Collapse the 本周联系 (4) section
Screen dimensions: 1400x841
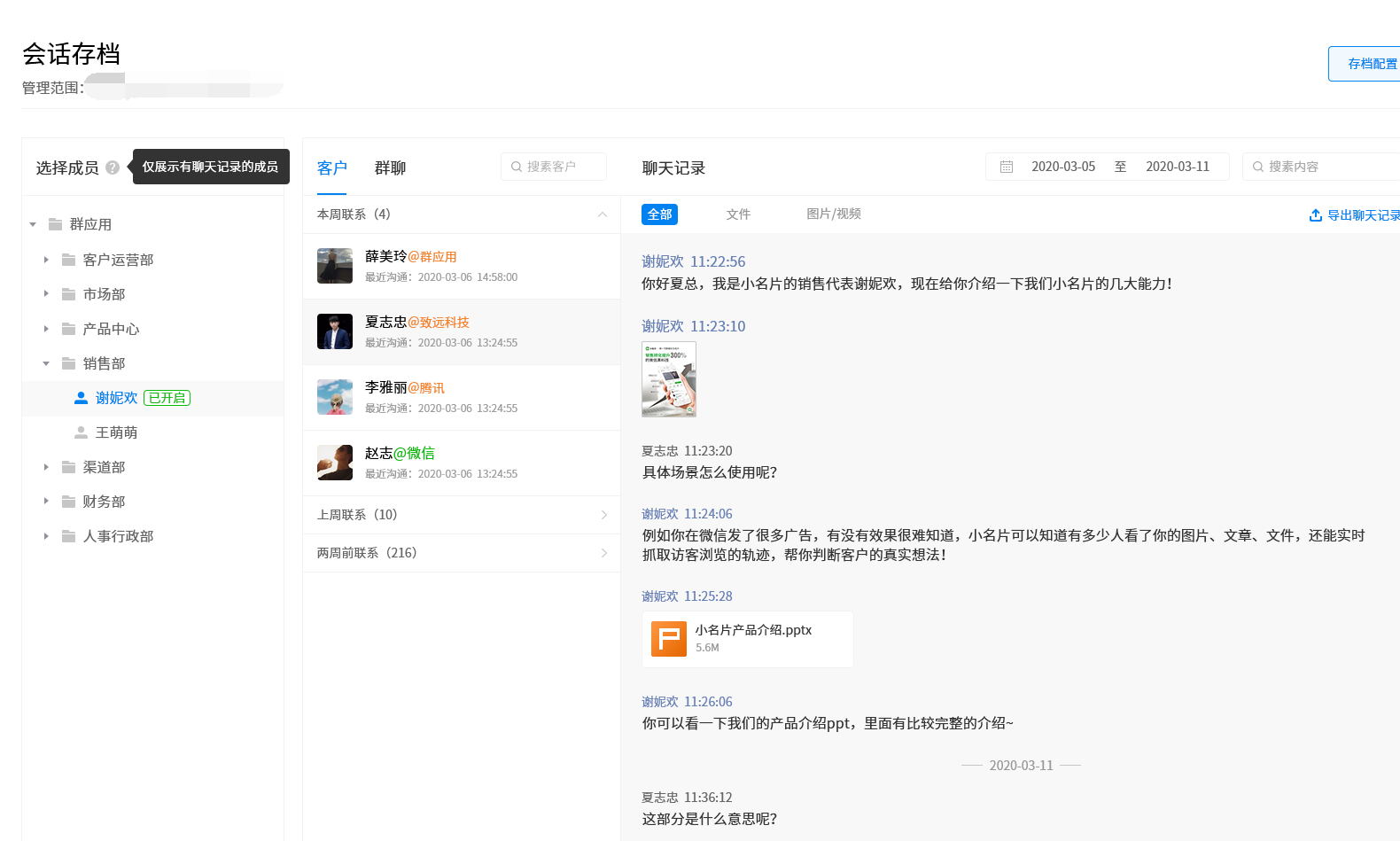point(603,214)
